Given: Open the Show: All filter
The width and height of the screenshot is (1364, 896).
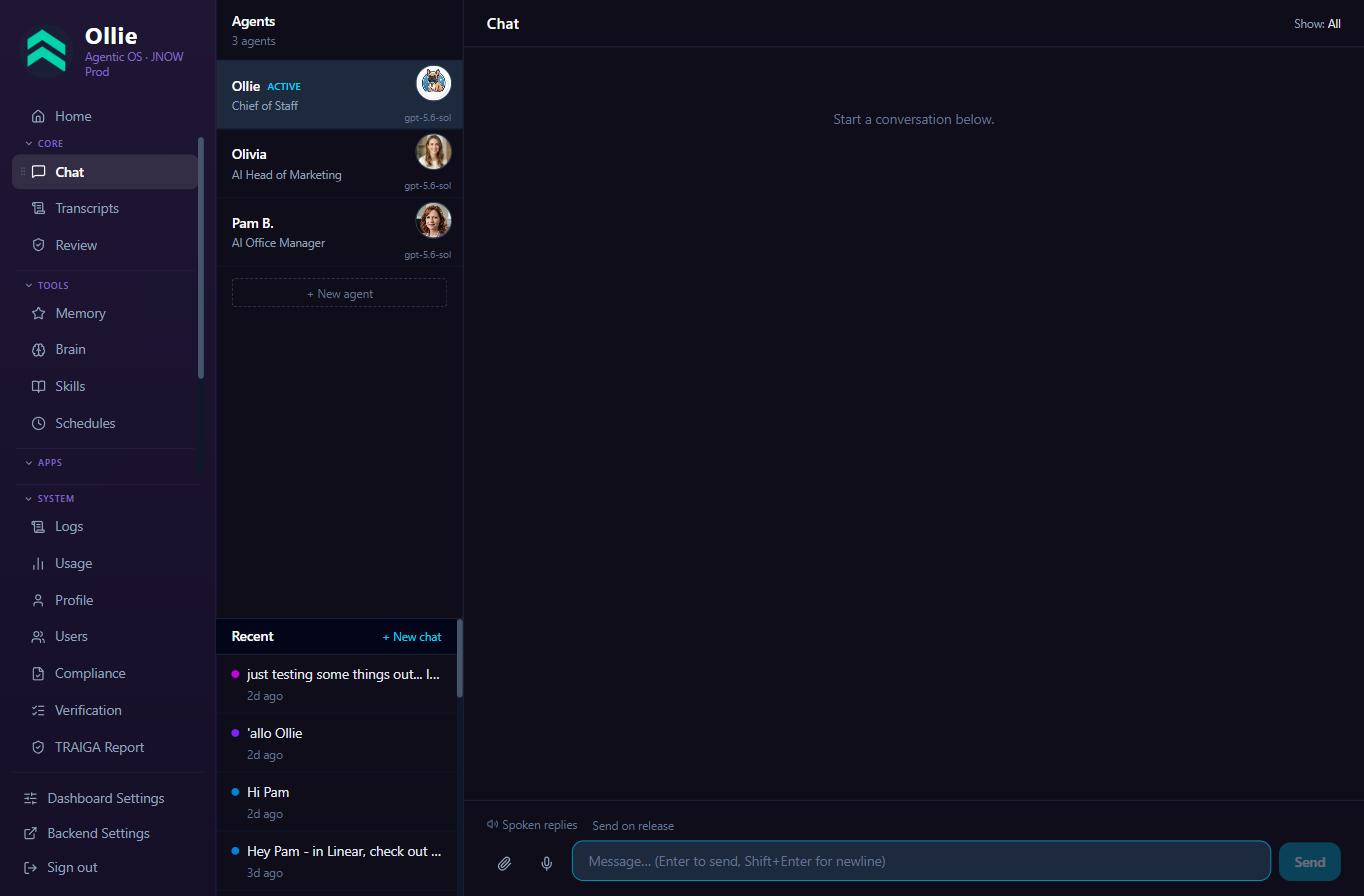Looking at the screenshot, I should click(x=1317, y=23).
